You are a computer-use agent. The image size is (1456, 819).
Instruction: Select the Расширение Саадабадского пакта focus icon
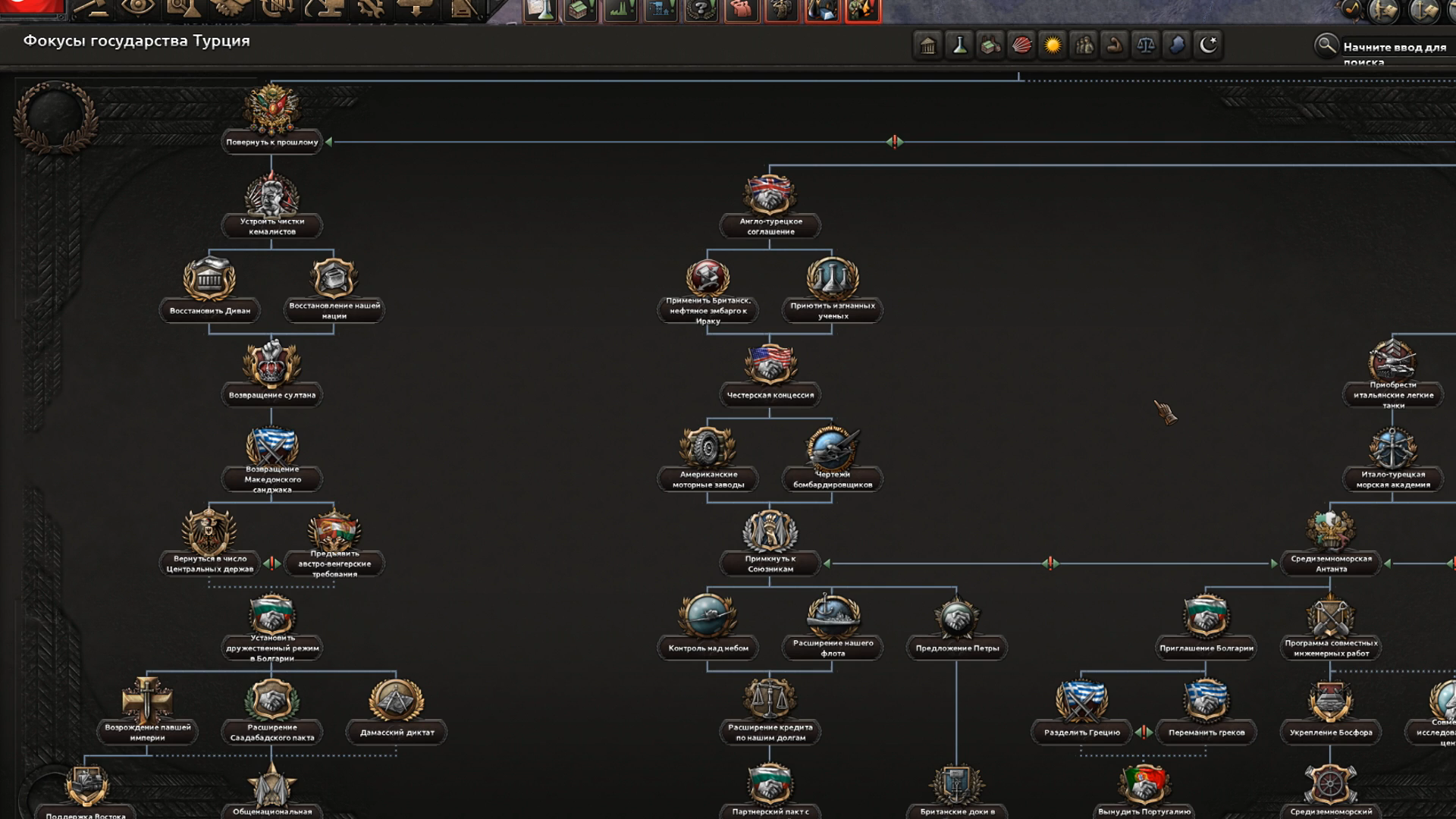tap(271, 699)
